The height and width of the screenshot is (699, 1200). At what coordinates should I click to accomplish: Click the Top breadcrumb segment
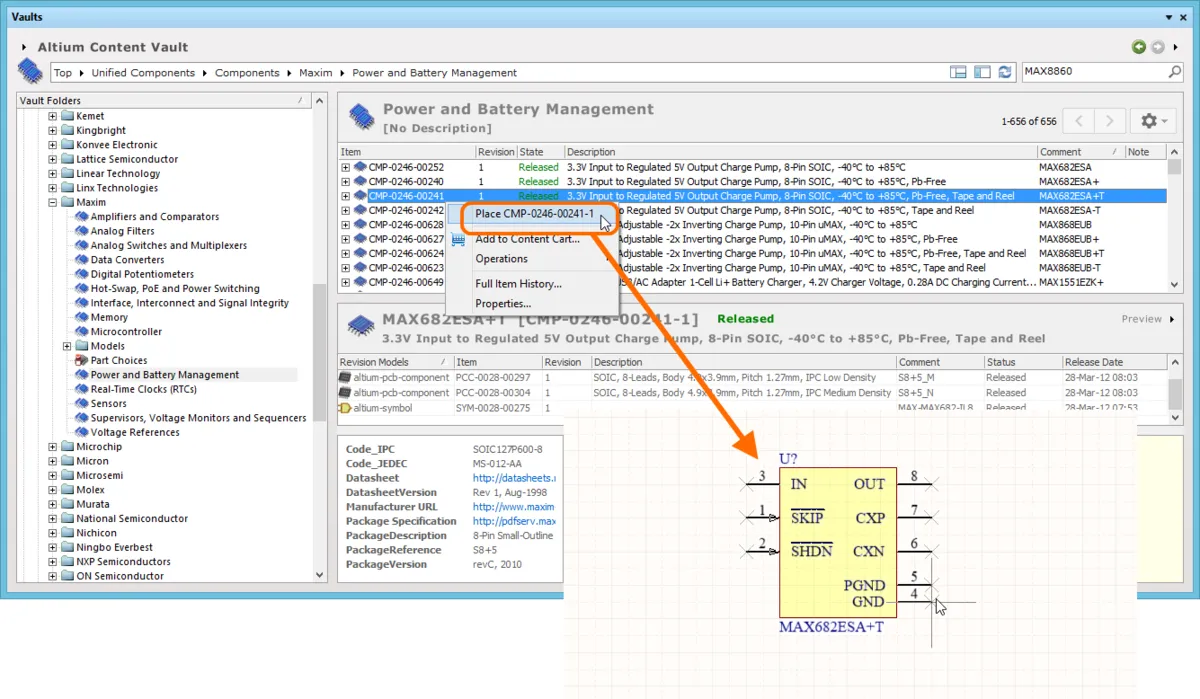click(x=63, y=72)
